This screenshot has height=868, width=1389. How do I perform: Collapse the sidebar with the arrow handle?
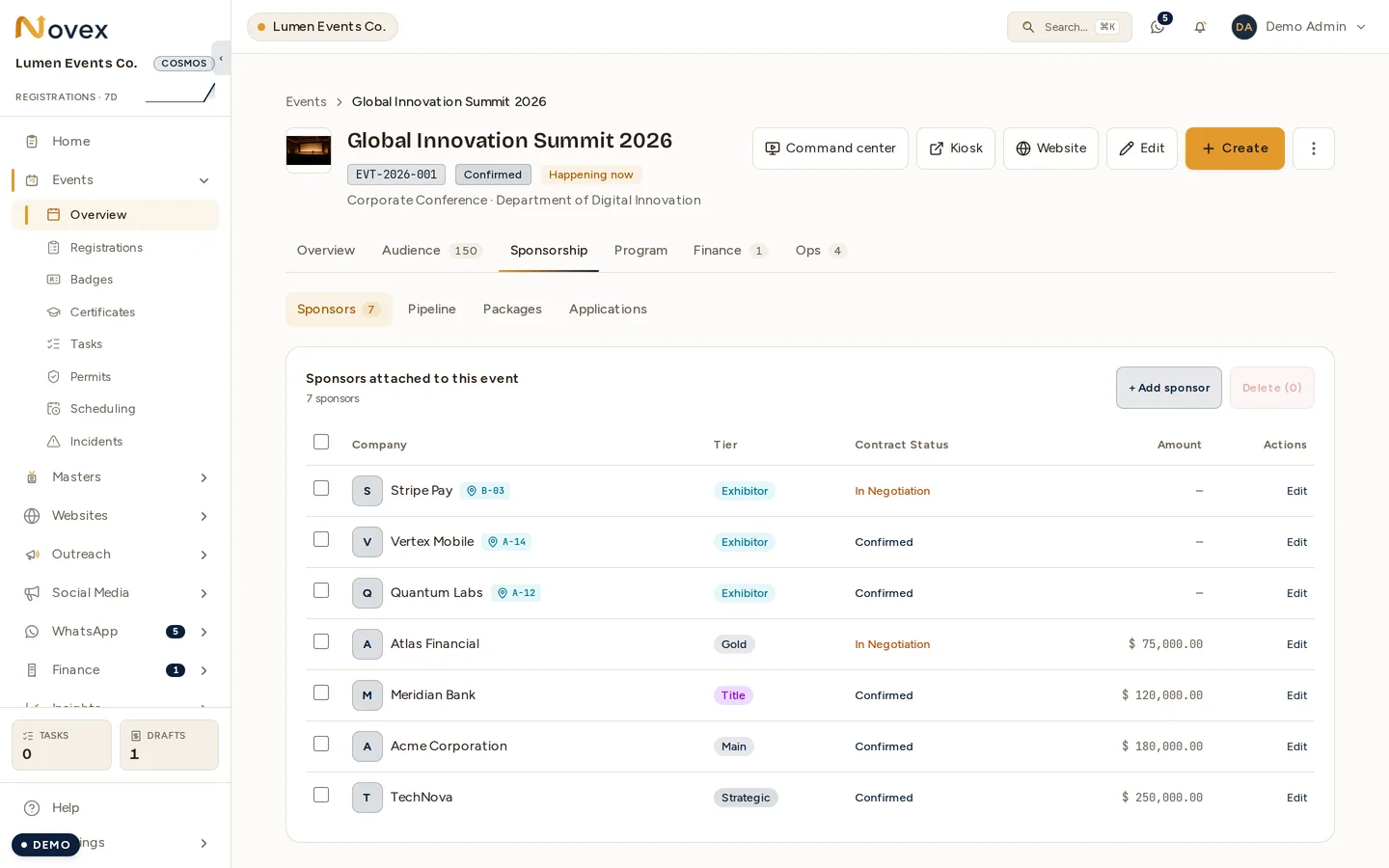tap(221, 58)
